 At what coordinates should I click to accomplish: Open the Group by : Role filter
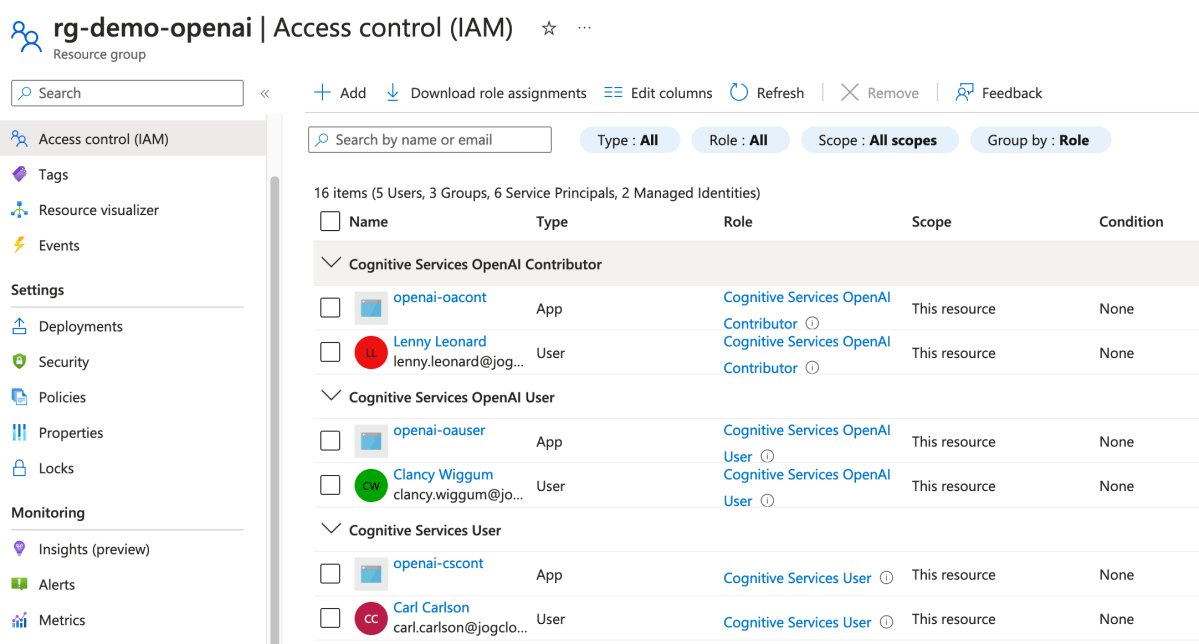pos(1039,140)
